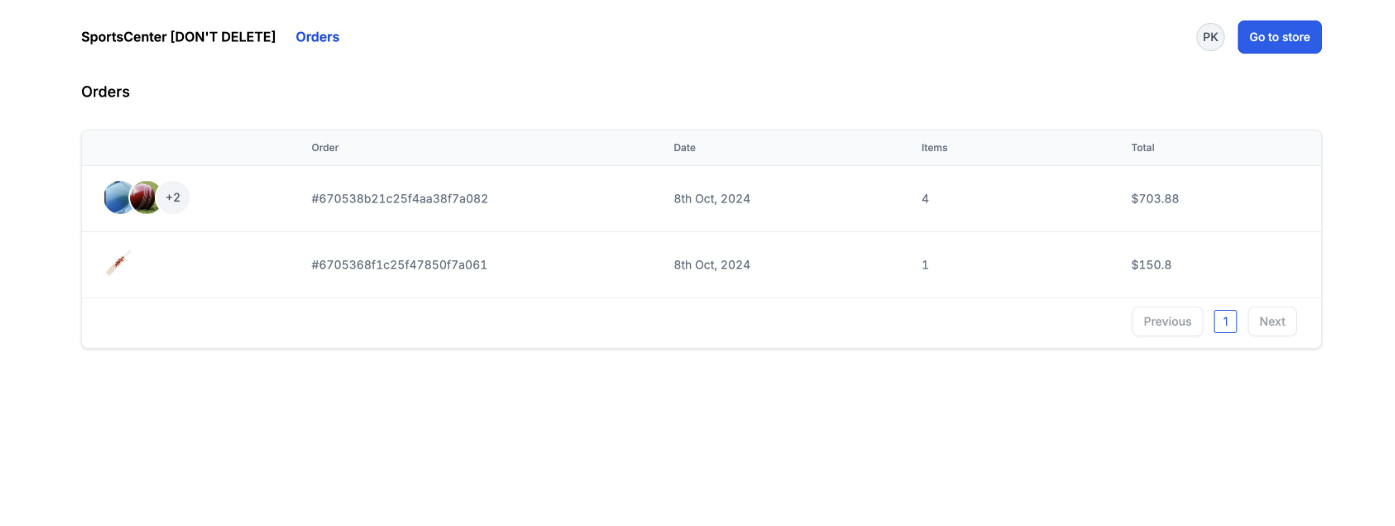The width and height of the screenshot is (1395, 526).
Task: Click the Date column header
Action: click(684, 148)
